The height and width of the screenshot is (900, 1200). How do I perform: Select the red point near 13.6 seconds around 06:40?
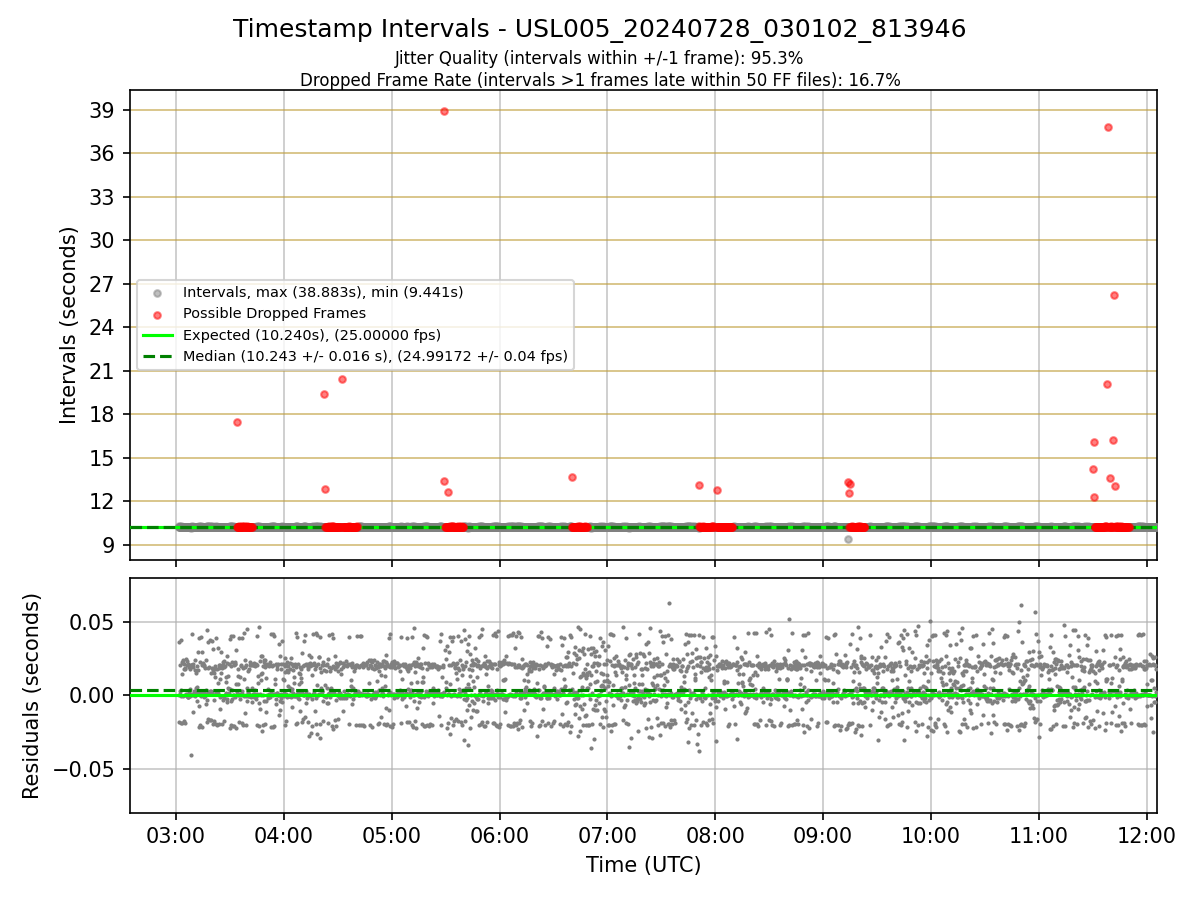572,477
